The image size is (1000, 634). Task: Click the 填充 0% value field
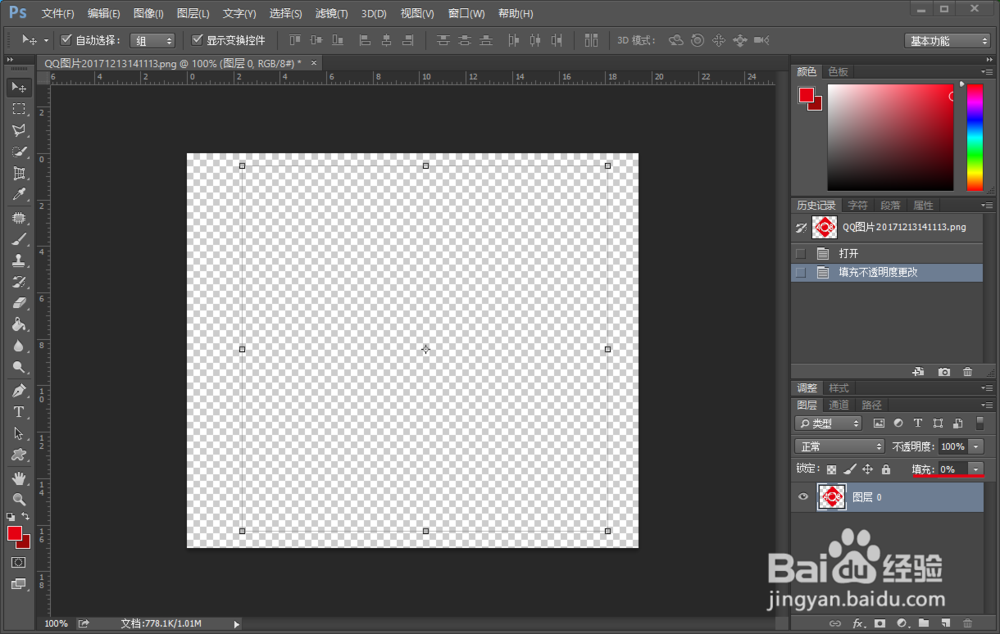[x=953, y=469]
